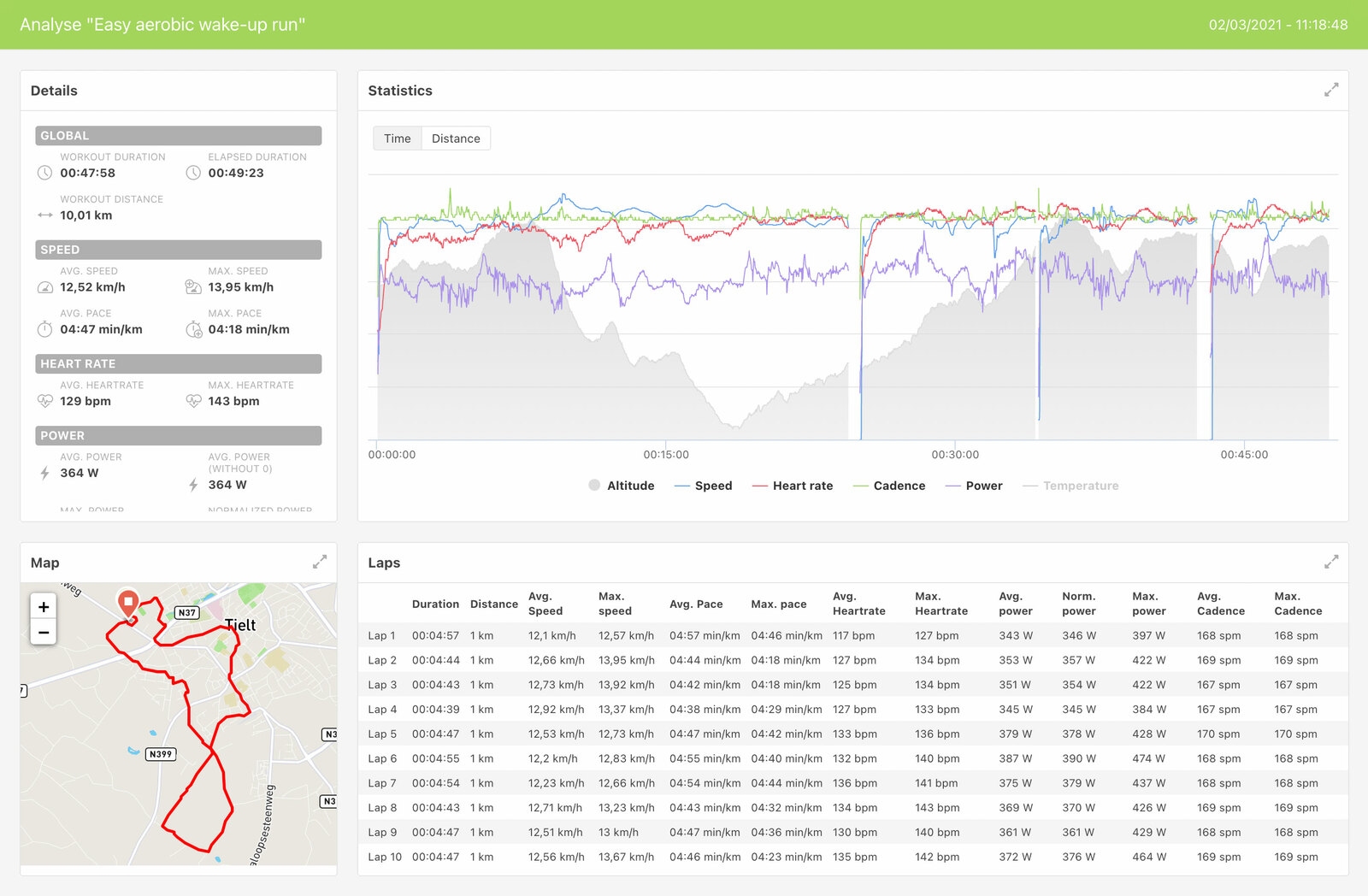Click the gray Altitude legend color dot
This screenshot has width=1368, height=896.
point(593,486)
